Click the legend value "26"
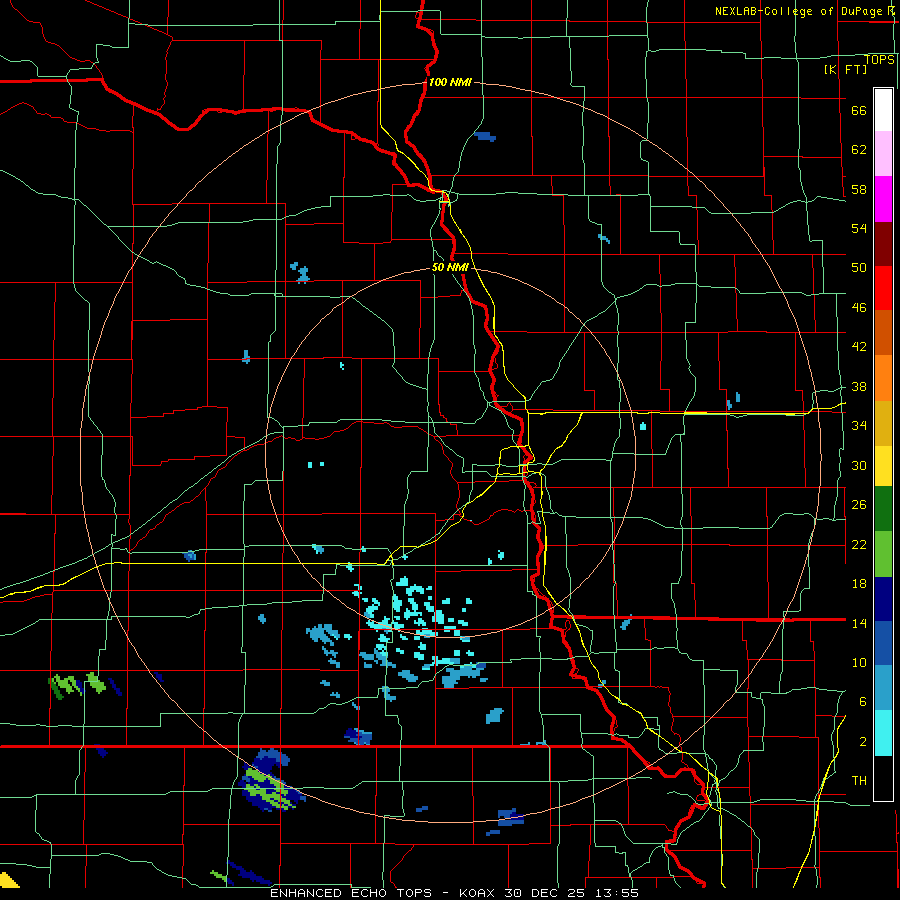 859,505
